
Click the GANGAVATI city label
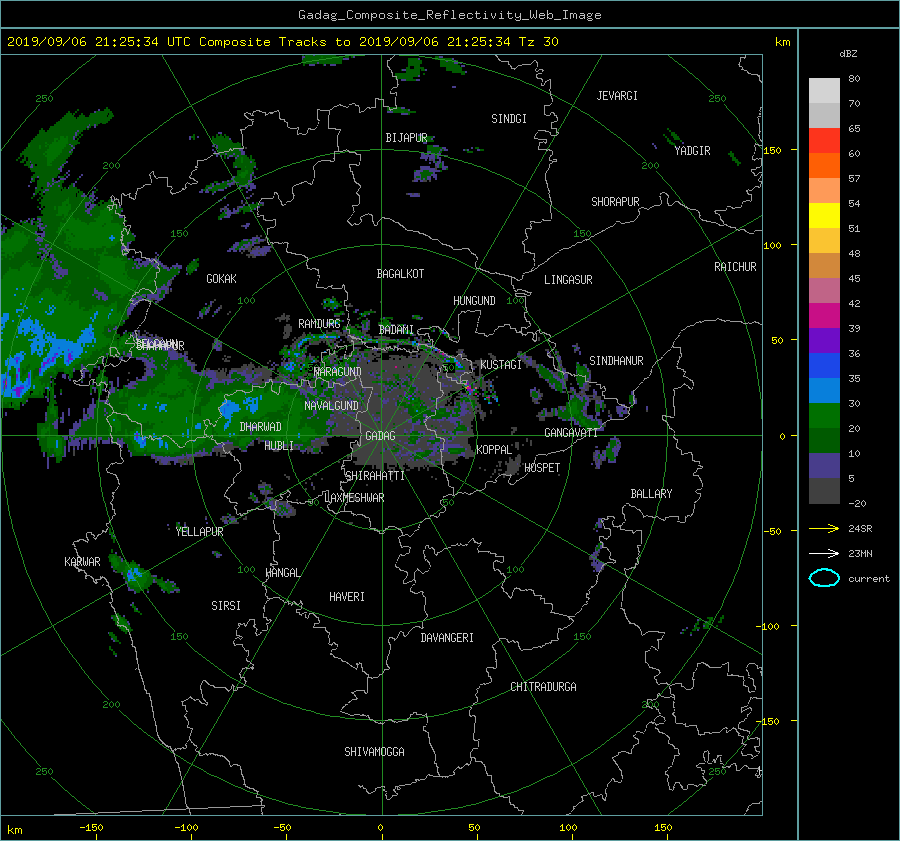coord(571,433)
